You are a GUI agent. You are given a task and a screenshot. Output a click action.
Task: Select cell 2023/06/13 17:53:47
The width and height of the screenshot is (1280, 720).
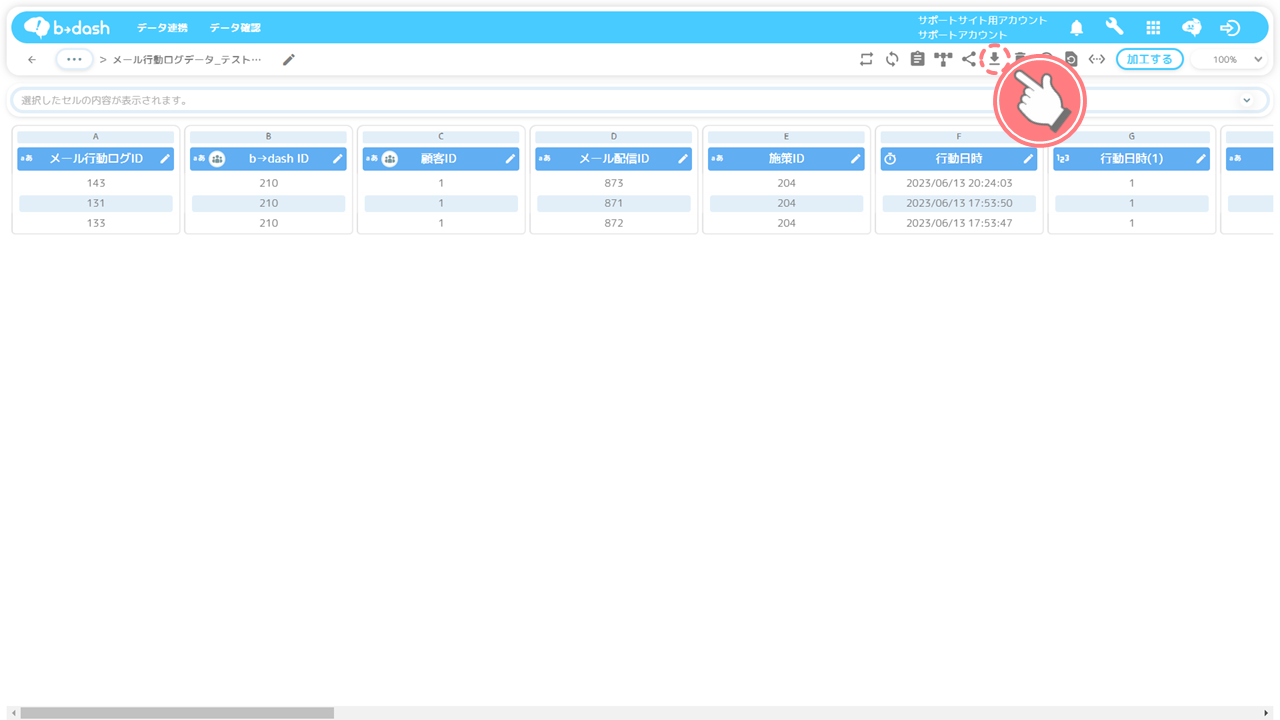tap(959, 223)
